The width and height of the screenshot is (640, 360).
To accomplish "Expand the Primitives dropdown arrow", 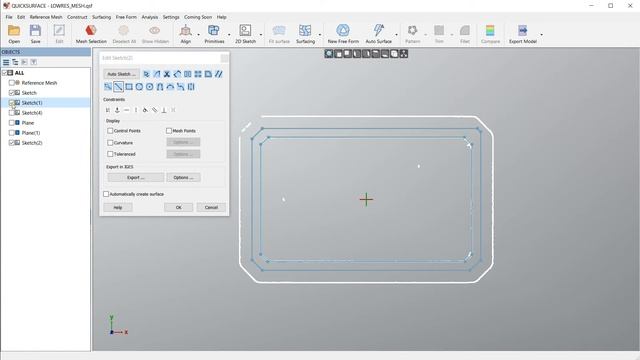I will 229,35.
